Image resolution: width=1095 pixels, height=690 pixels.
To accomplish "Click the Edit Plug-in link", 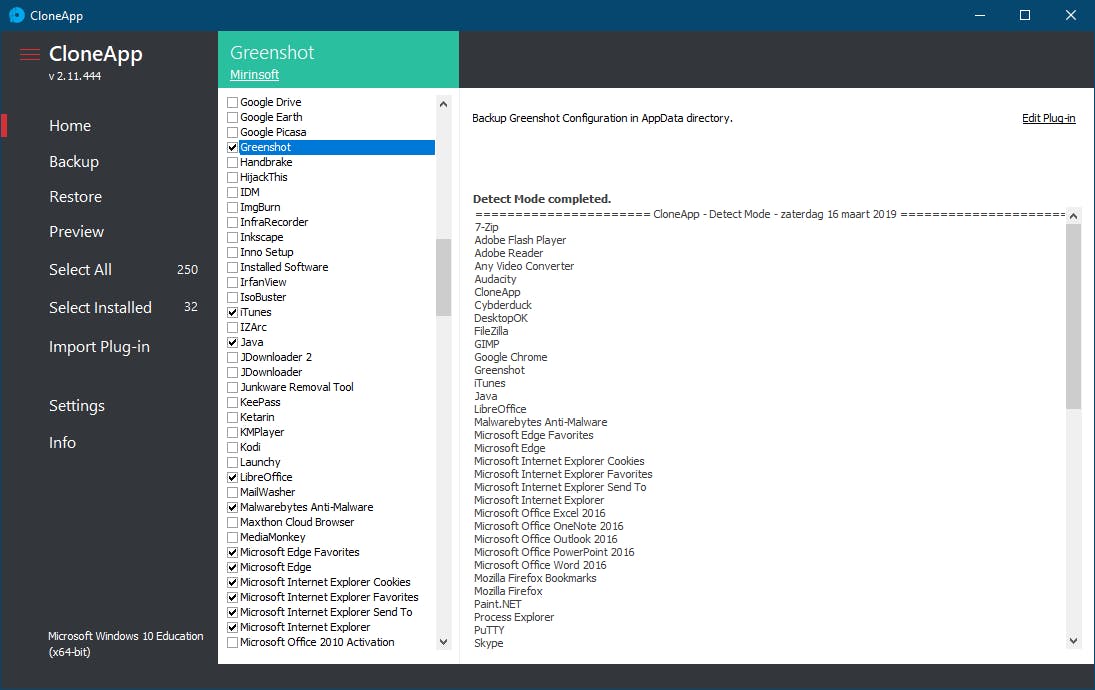I will (1048, 118).
